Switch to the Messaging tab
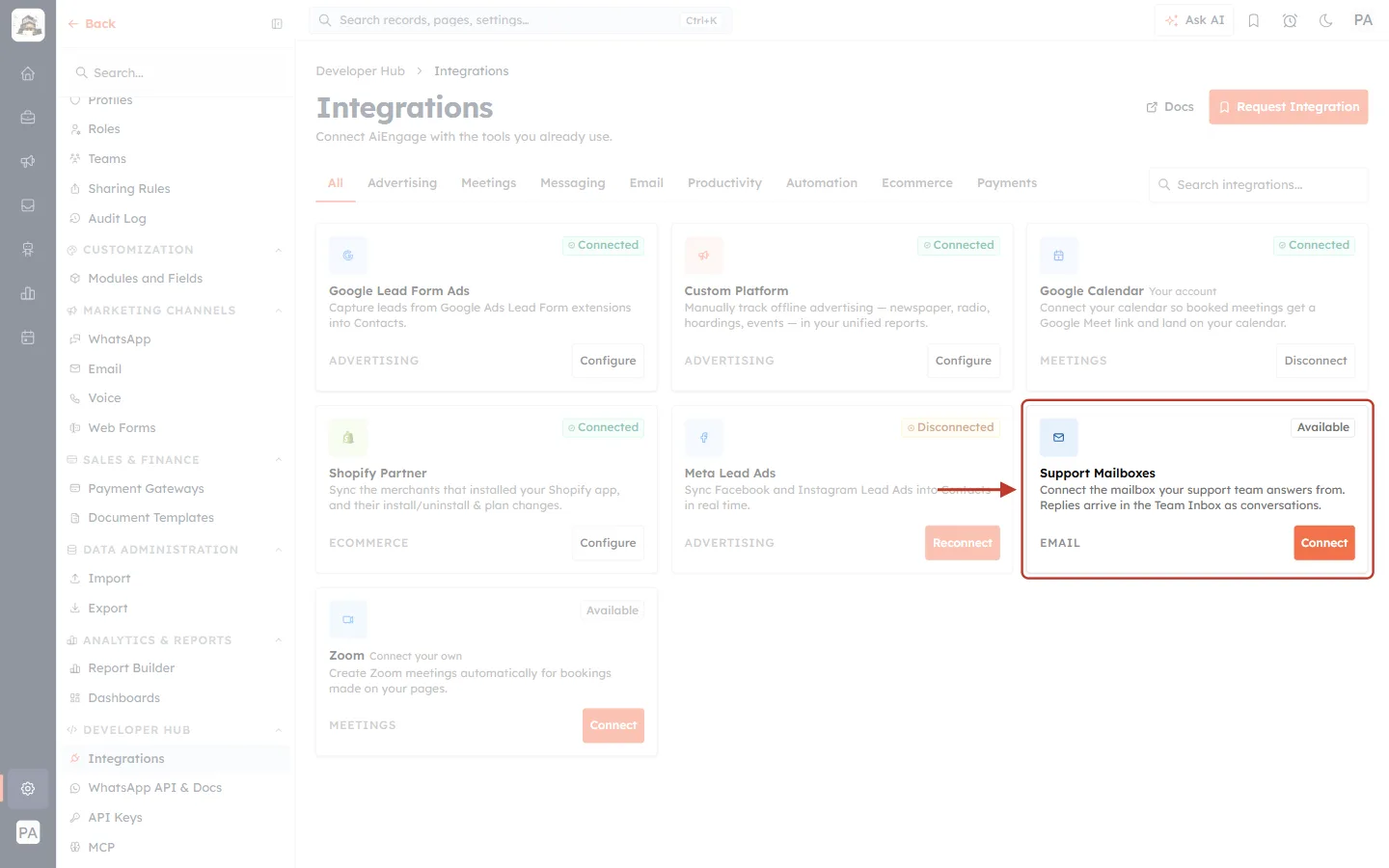 pyautogui.click(x=573, y=183)
